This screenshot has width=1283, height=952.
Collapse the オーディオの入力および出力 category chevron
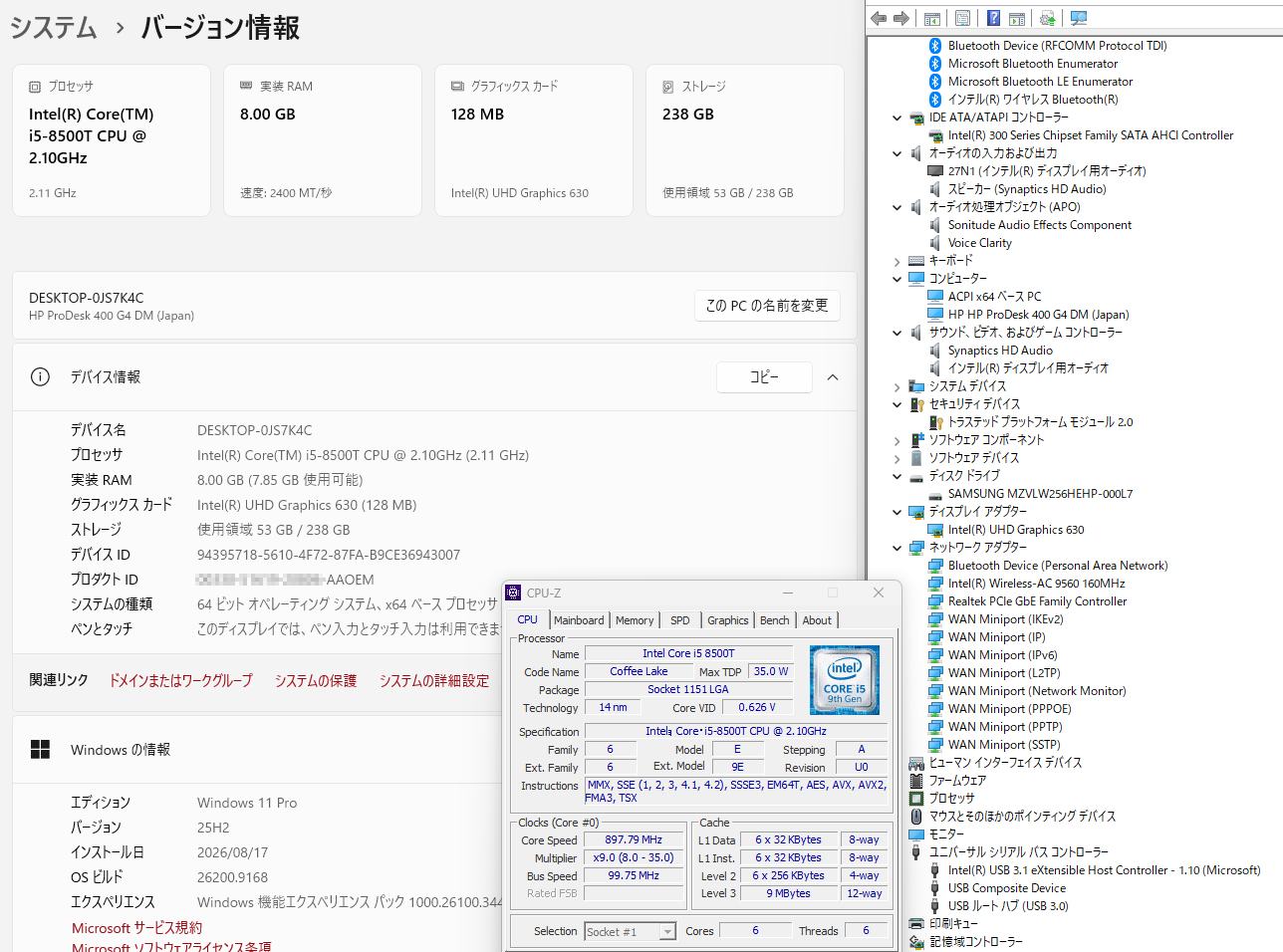point(898,153)
